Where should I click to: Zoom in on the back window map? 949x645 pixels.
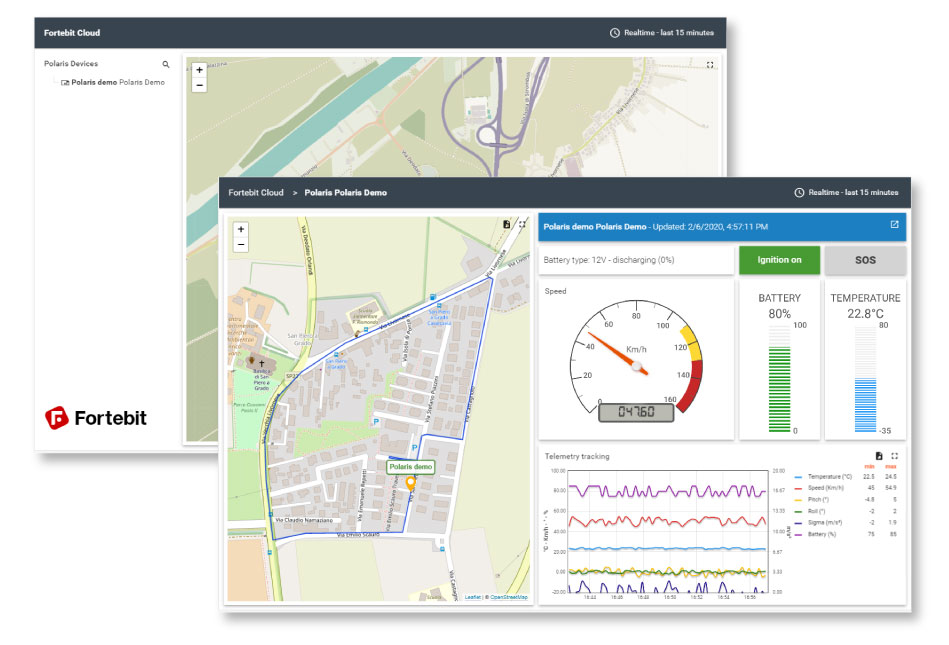(199, 70)
